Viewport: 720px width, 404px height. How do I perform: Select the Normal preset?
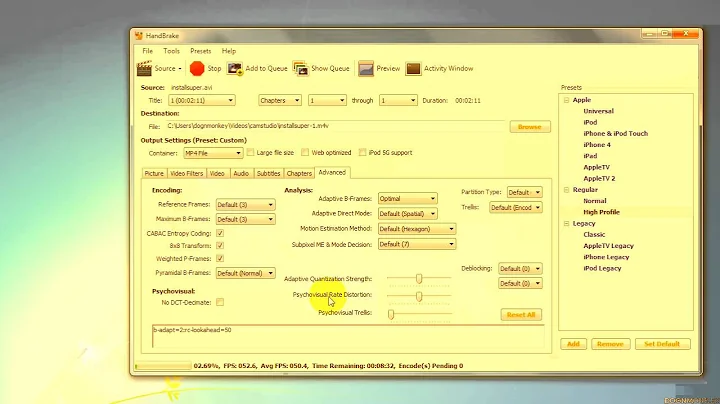595,201
